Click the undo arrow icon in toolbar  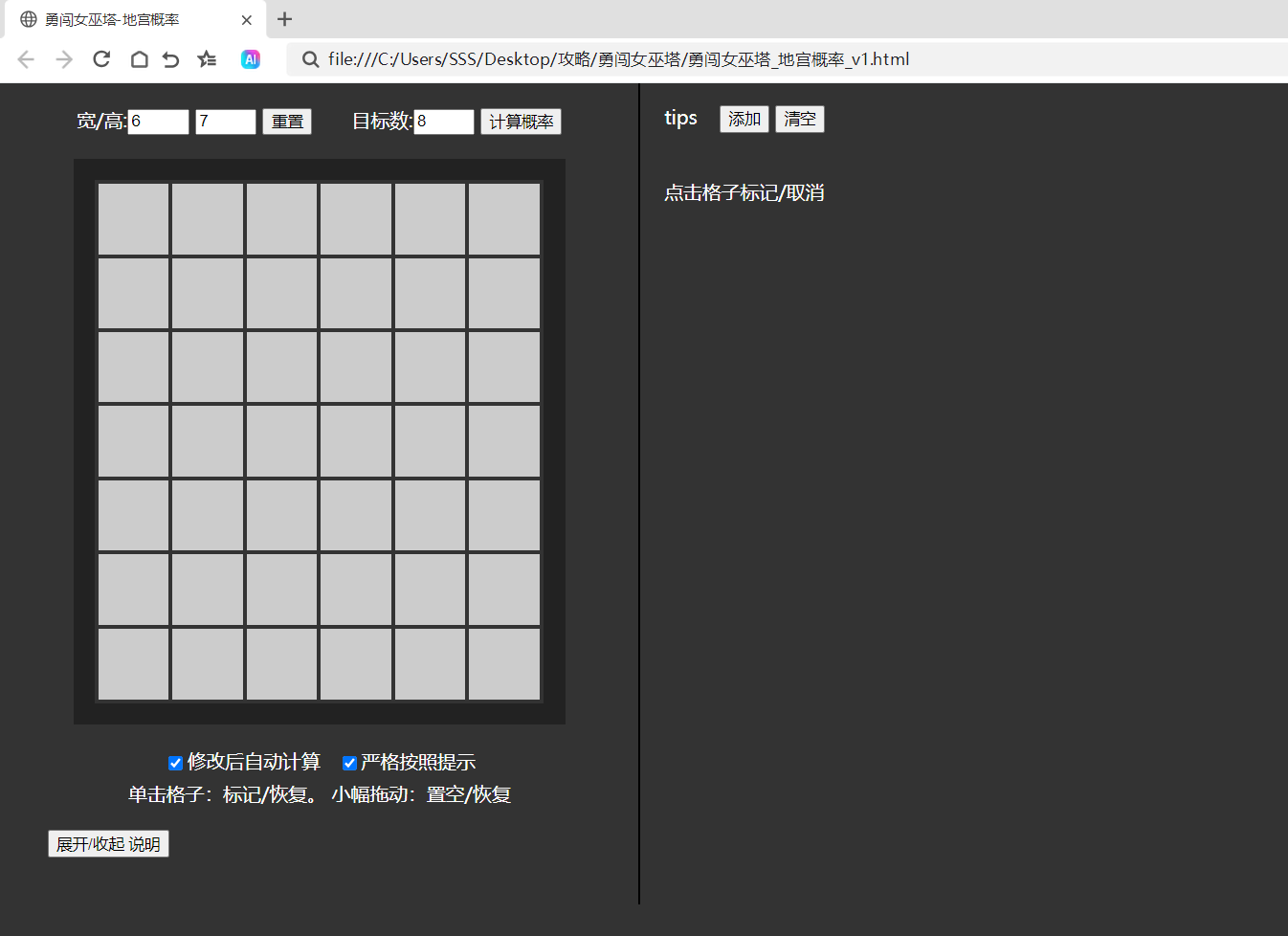pos(171,59)
